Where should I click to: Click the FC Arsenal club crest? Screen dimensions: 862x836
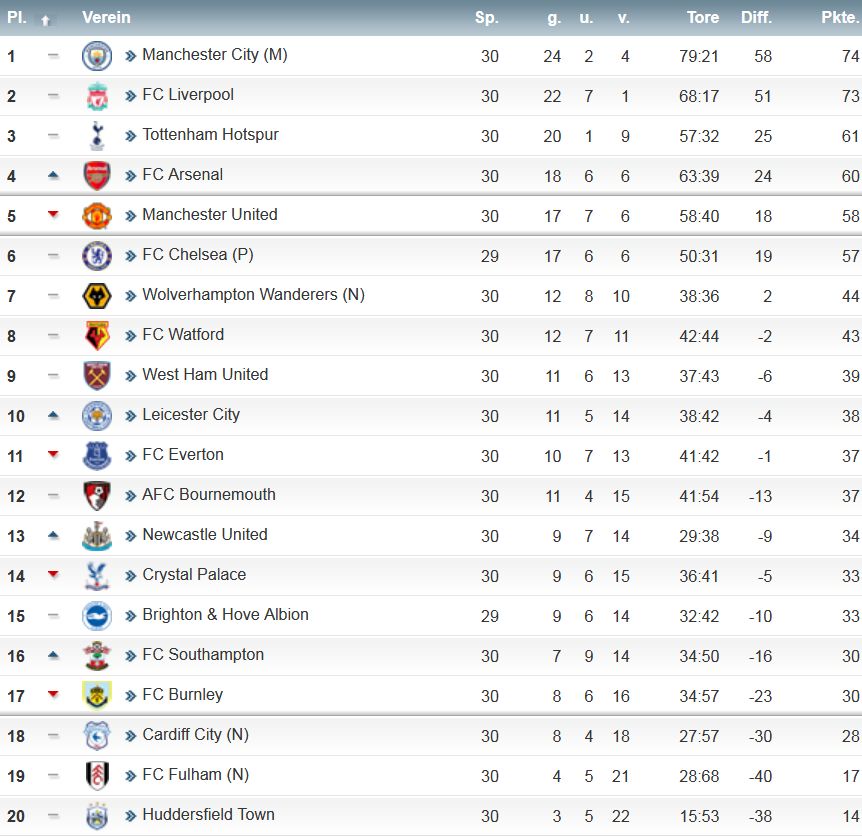click(97, 176)
